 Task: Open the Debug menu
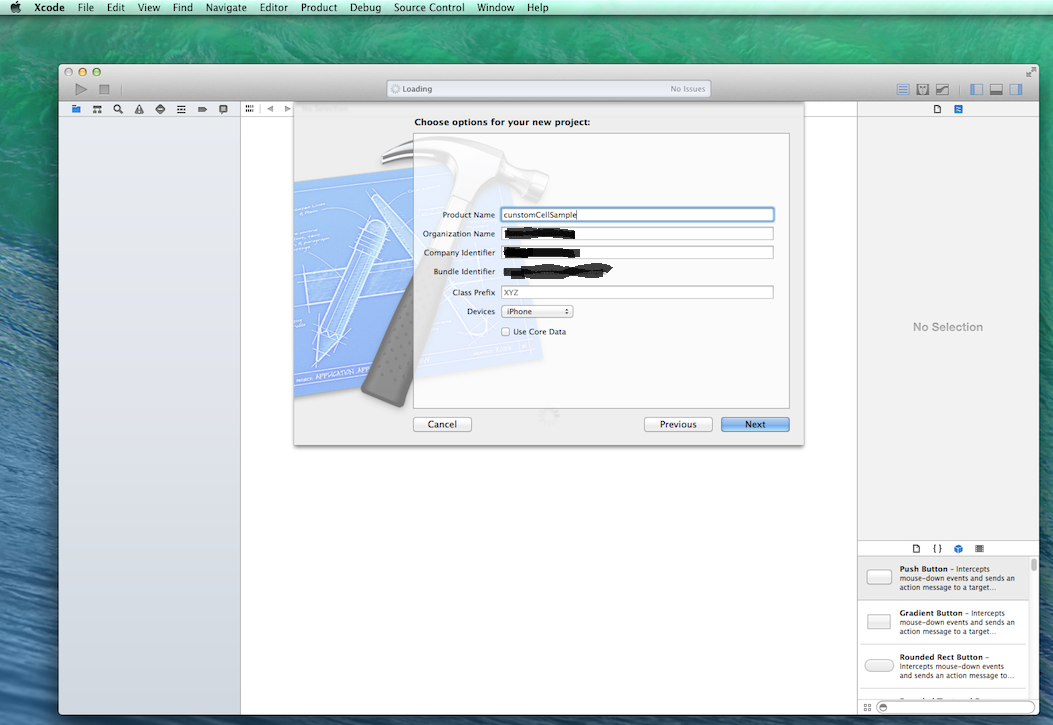coord(365,7)
